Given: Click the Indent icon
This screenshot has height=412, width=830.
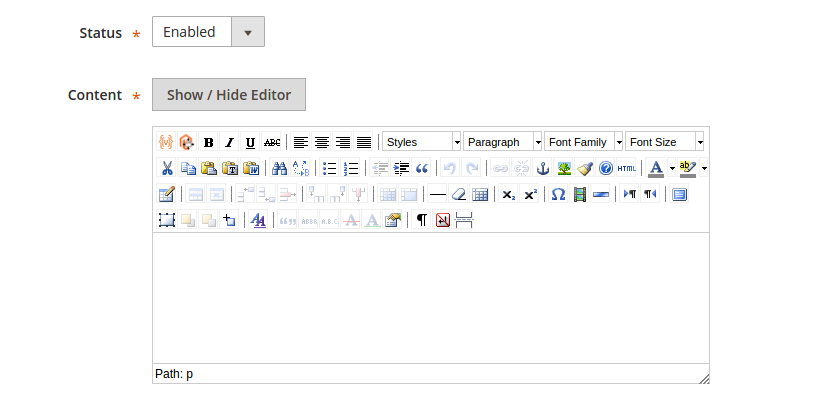Looking at the screenshot, I should (401, 168).
